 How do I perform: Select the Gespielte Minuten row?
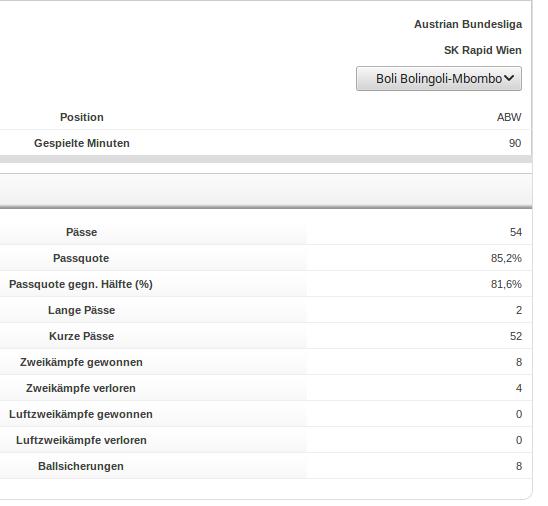tap(266, 143)
